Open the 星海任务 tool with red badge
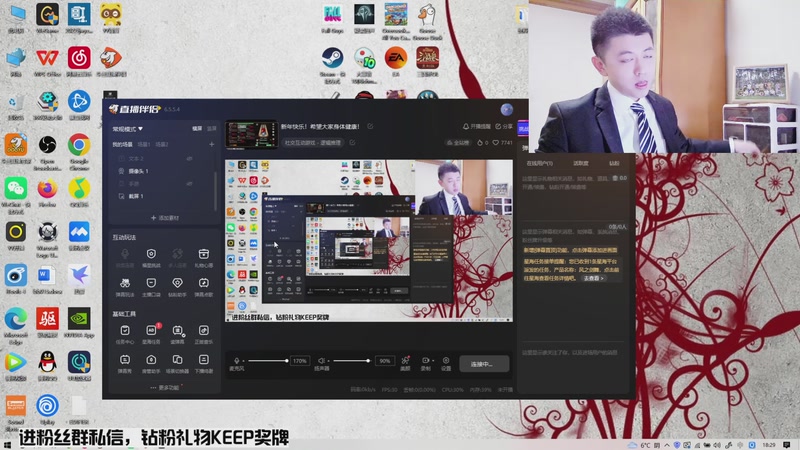This screenshot has height=450, width=800. click(151, 334)
